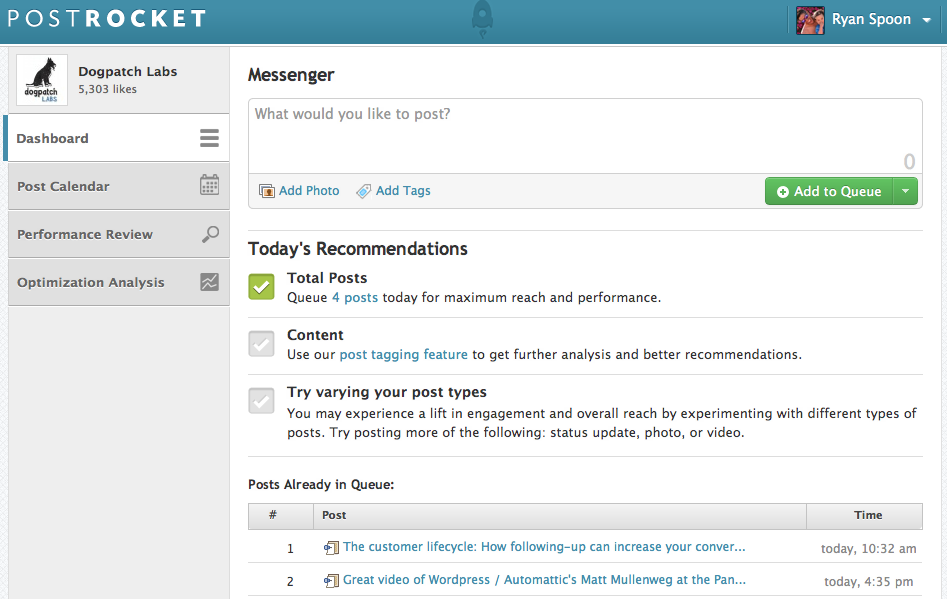This screenshot has height=599, width=947.
Task: Follow the post tagging feature link
Action: pos(403,354)
